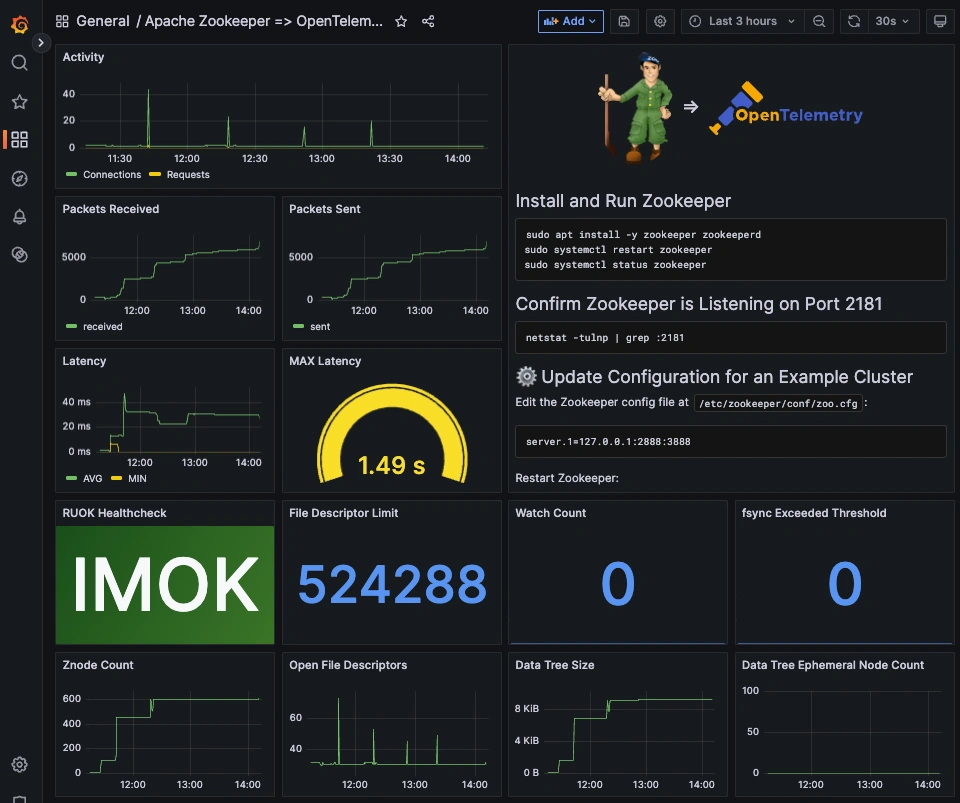Click the Open File Descriptors panel title
This screenshot has width=960, height=803.
click(x=348, y=665)
